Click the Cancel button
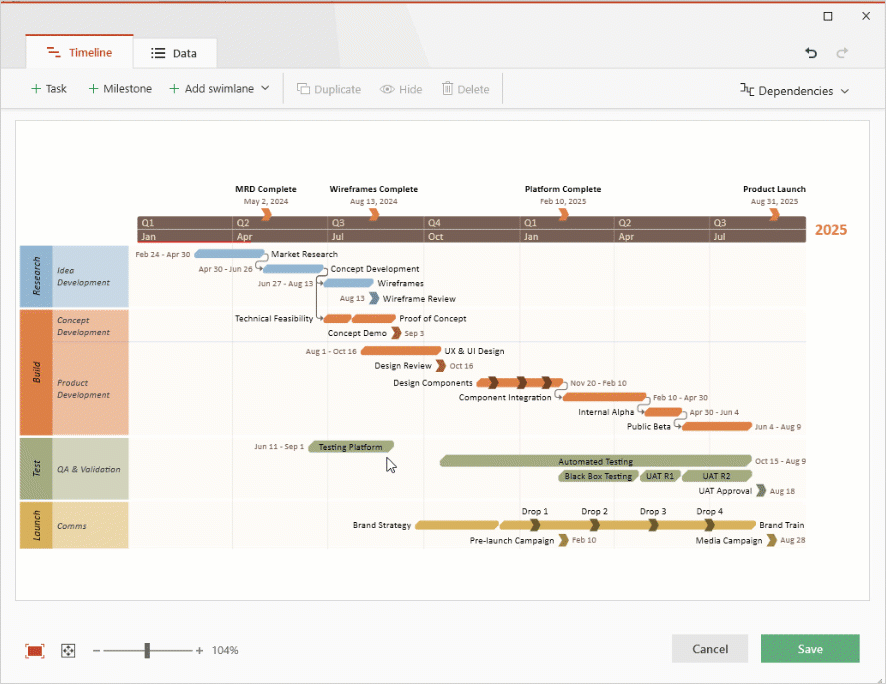This screenshot has height=684, width=886. click(710, 648)
